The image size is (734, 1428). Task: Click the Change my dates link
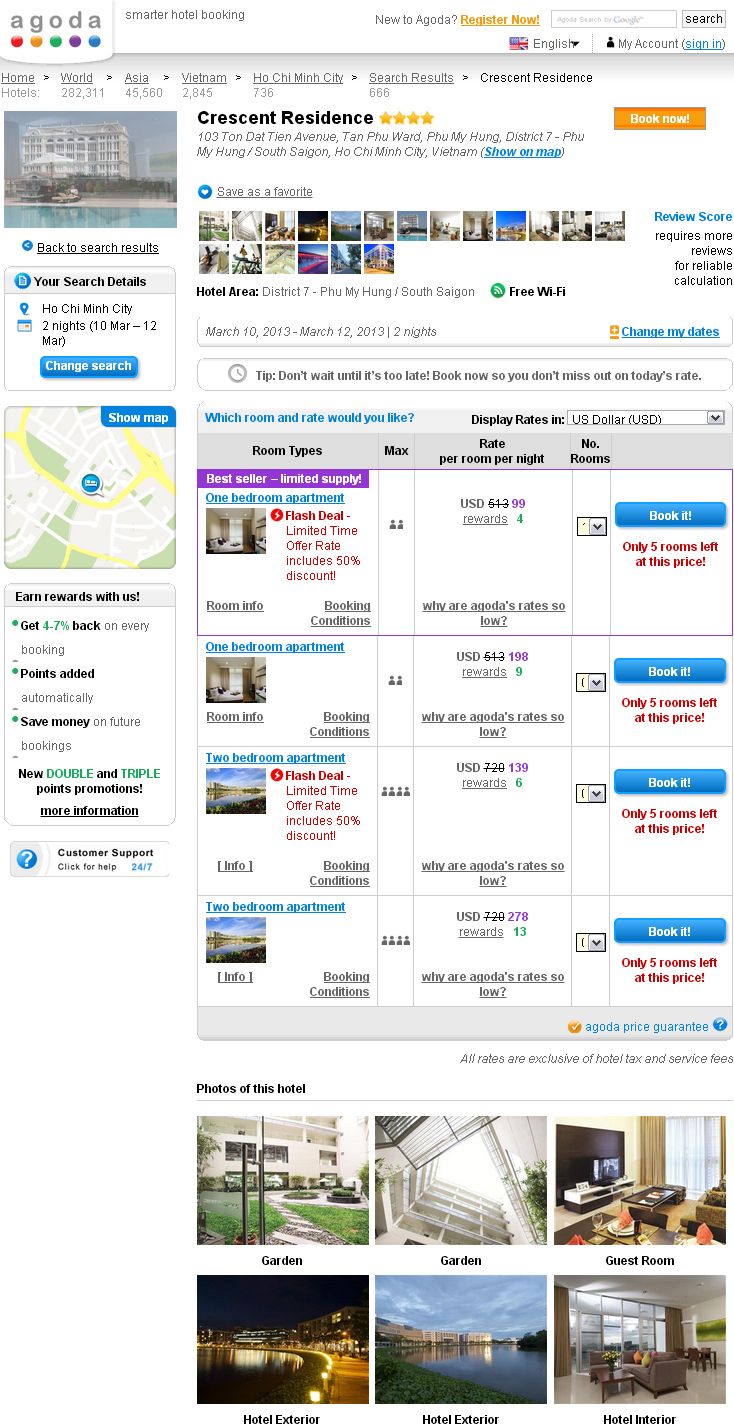[x=670, y=332]
